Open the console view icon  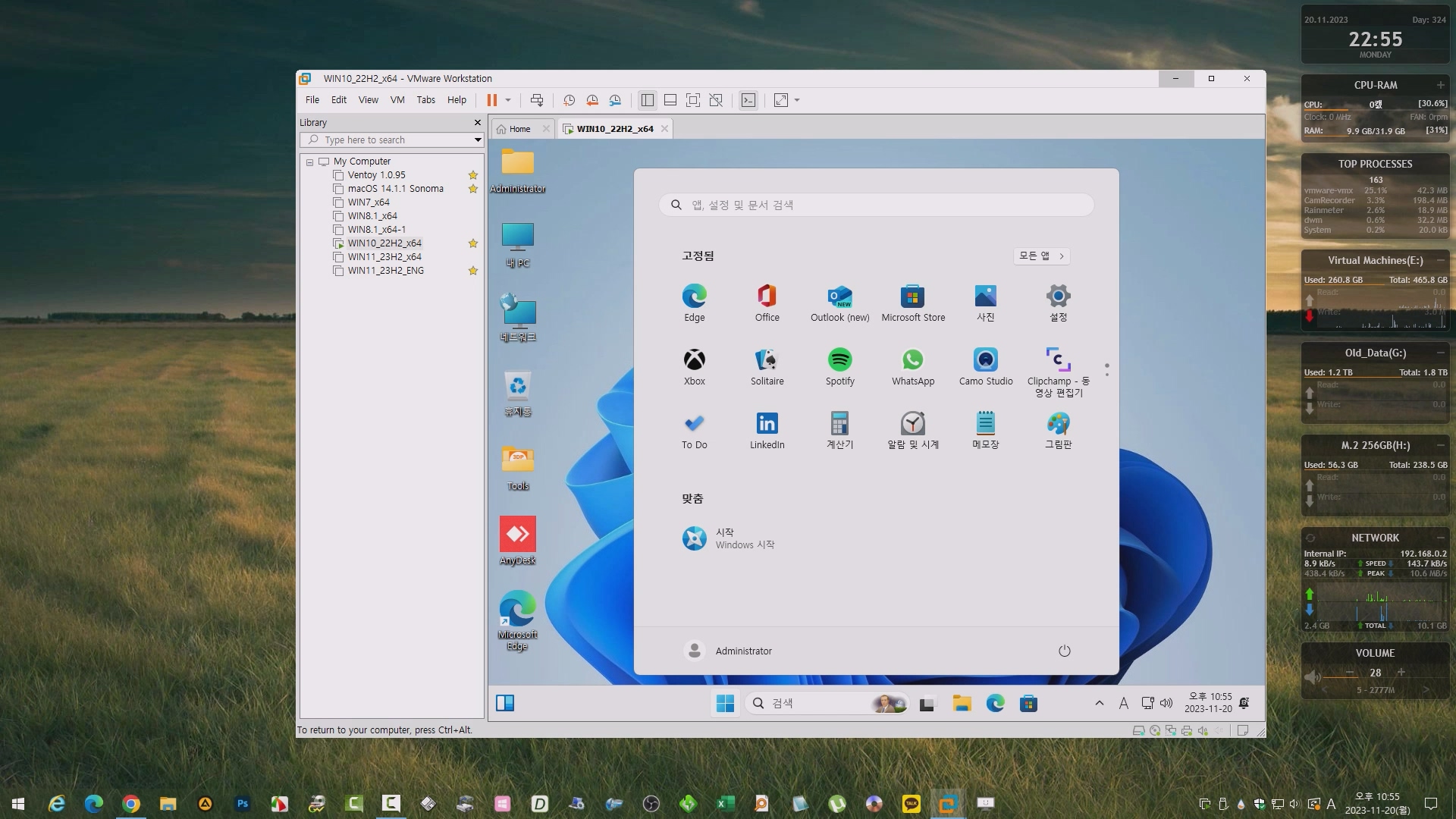click(x=748, y=100)
